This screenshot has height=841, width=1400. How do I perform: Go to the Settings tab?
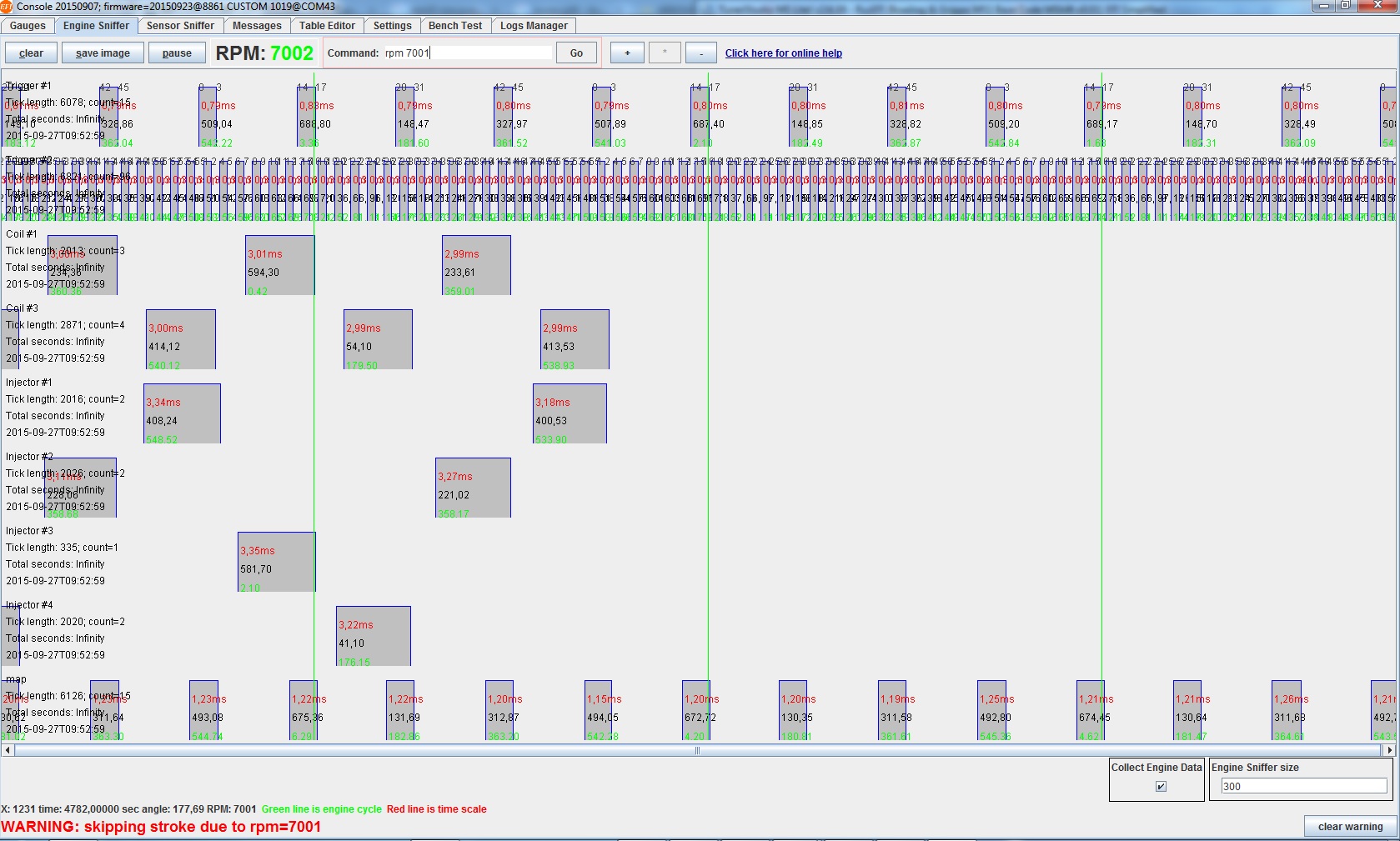[x=392, y=26]
